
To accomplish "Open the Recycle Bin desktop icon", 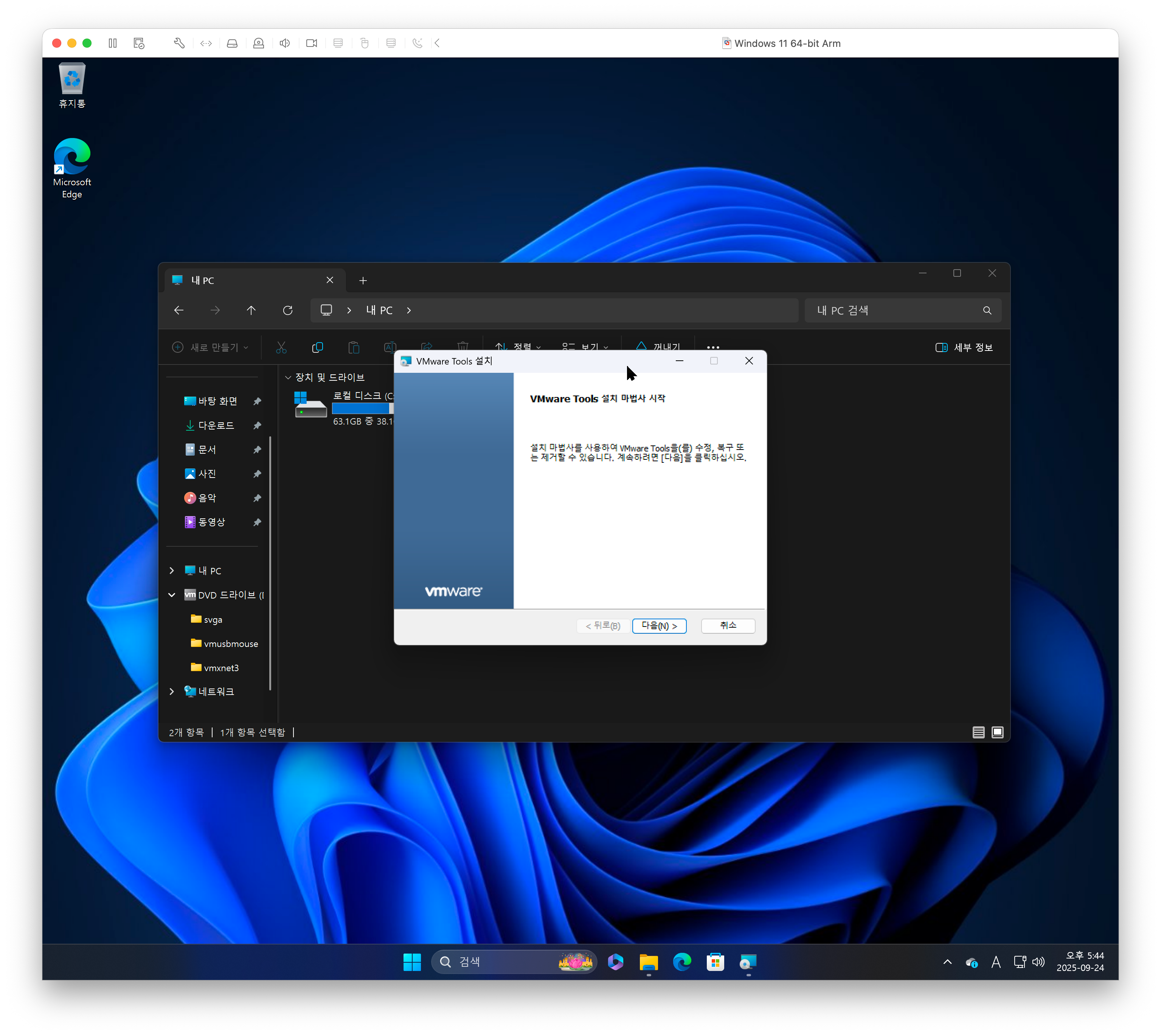I will pos(72,86).
